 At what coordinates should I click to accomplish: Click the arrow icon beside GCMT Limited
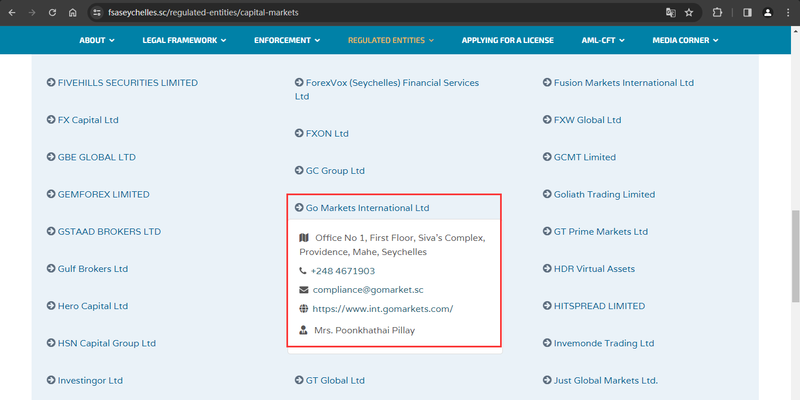[547, 157]
